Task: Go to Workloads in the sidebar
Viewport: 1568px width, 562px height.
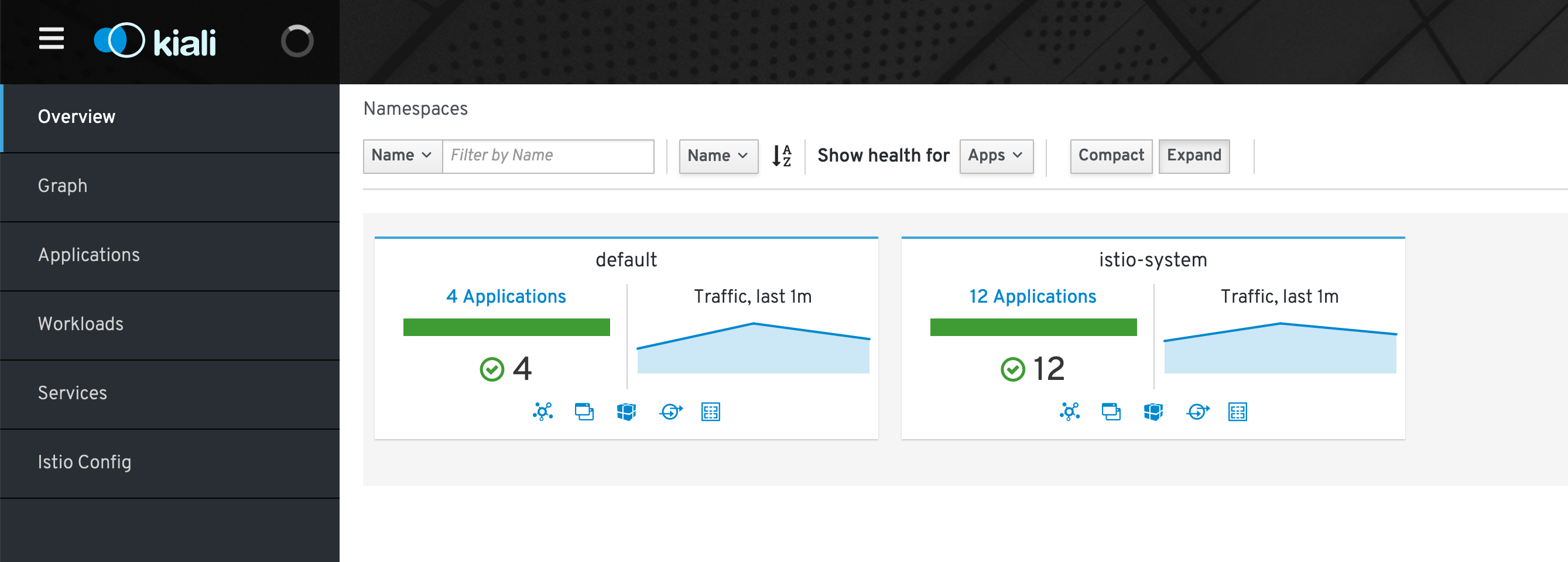Action: (x=80, y=324)
